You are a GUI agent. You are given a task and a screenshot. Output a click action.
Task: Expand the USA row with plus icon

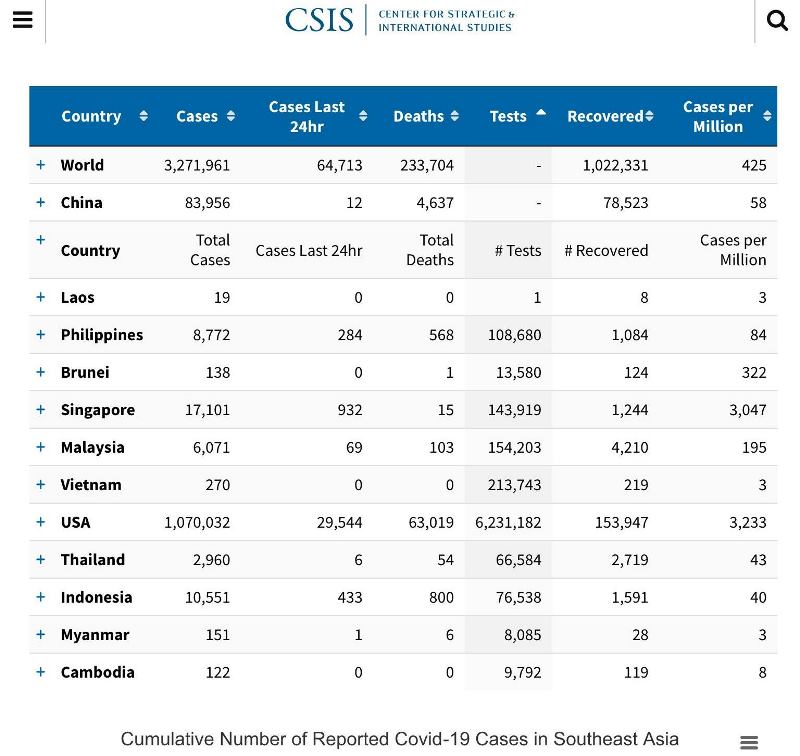pyautogui.click(x=41, y=522)
